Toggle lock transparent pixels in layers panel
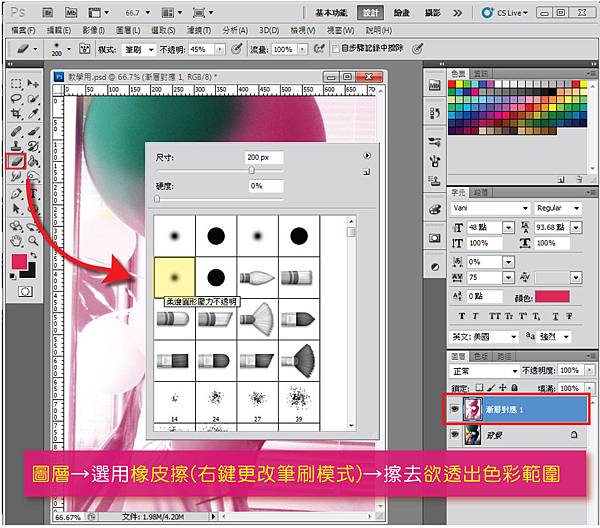The width and height of the screenshot is (600, 528). pyautogui.click(x=479, y=388)
